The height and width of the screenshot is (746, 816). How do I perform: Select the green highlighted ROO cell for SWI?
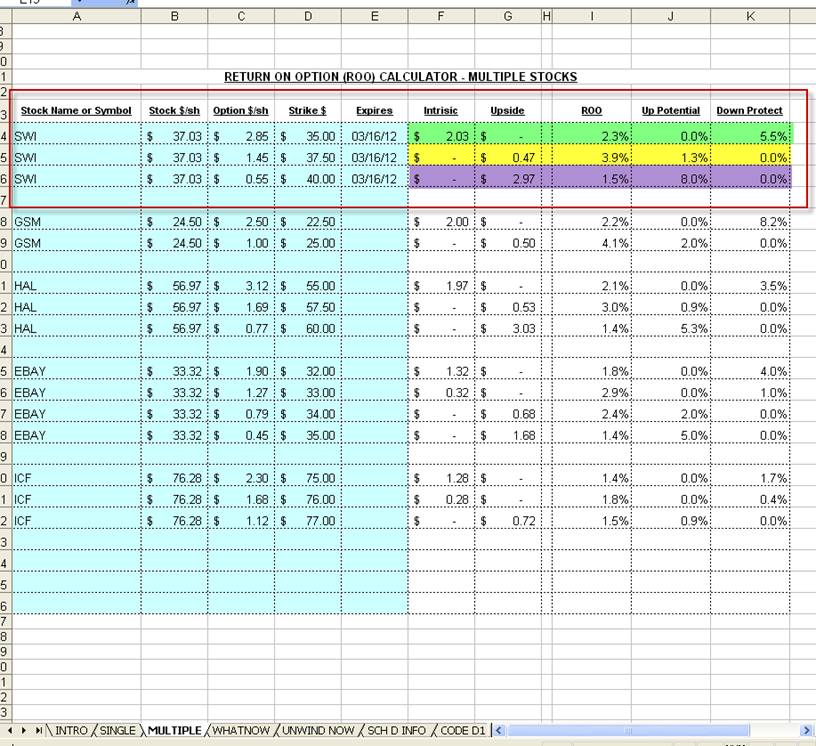point(591,135)
